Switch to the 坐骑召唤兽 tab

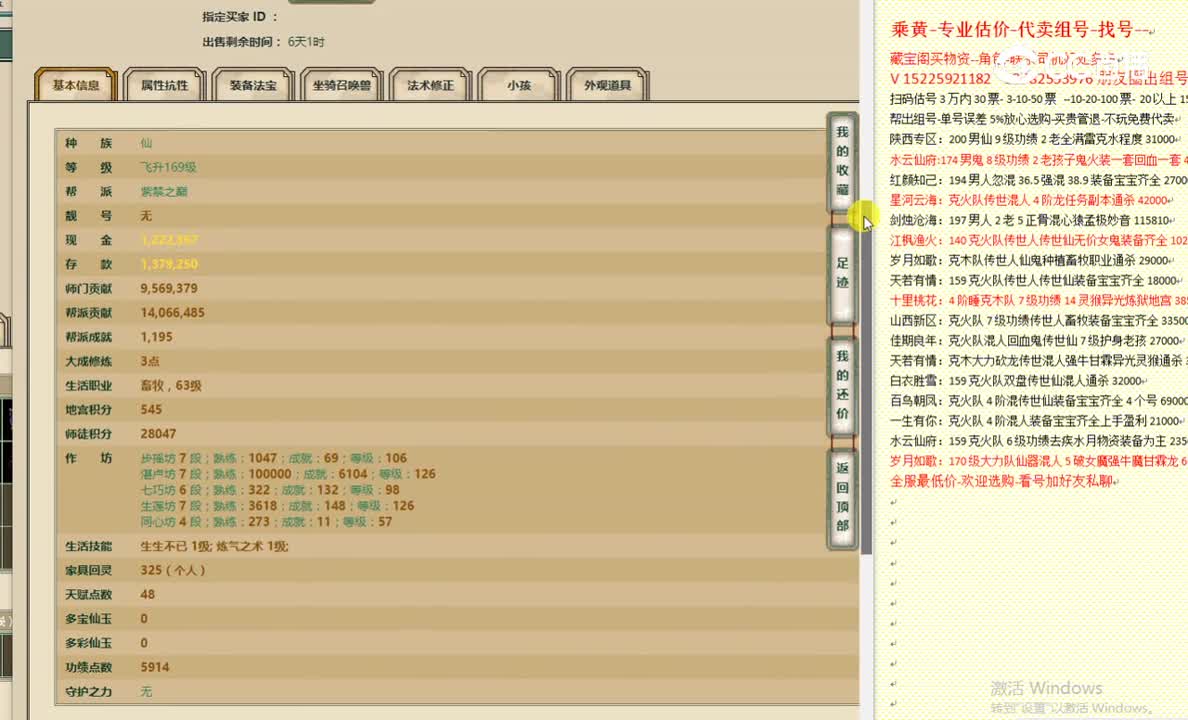pos(342,85)
